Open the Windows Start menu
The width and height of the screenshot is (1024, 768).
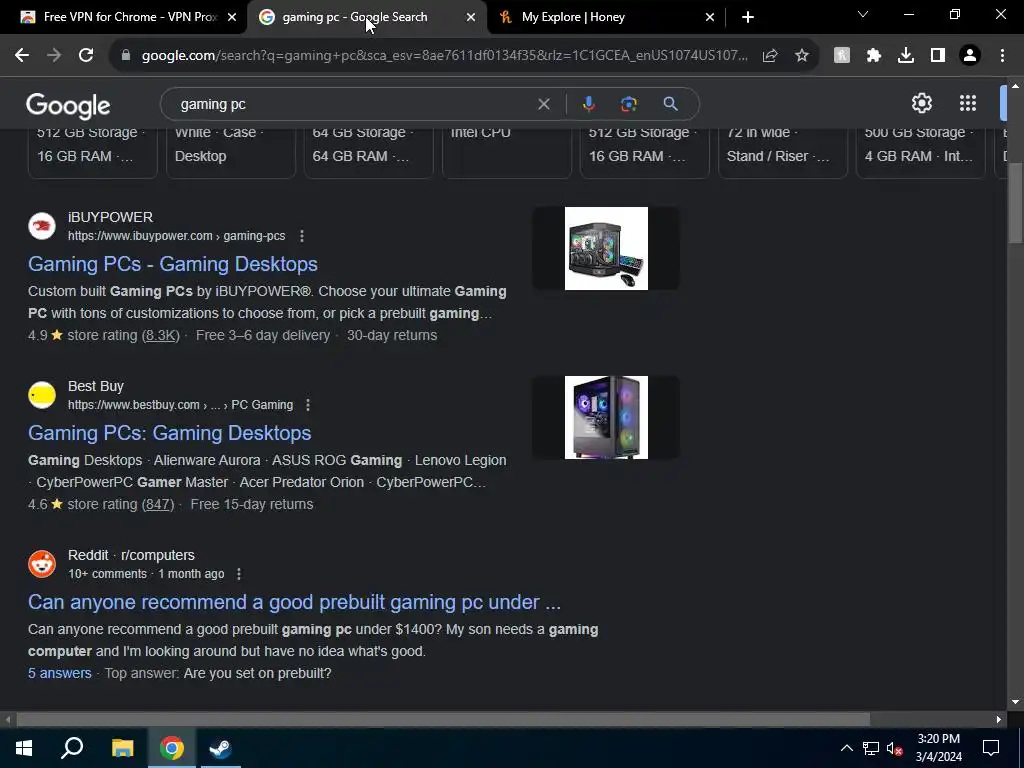[24, 748]
